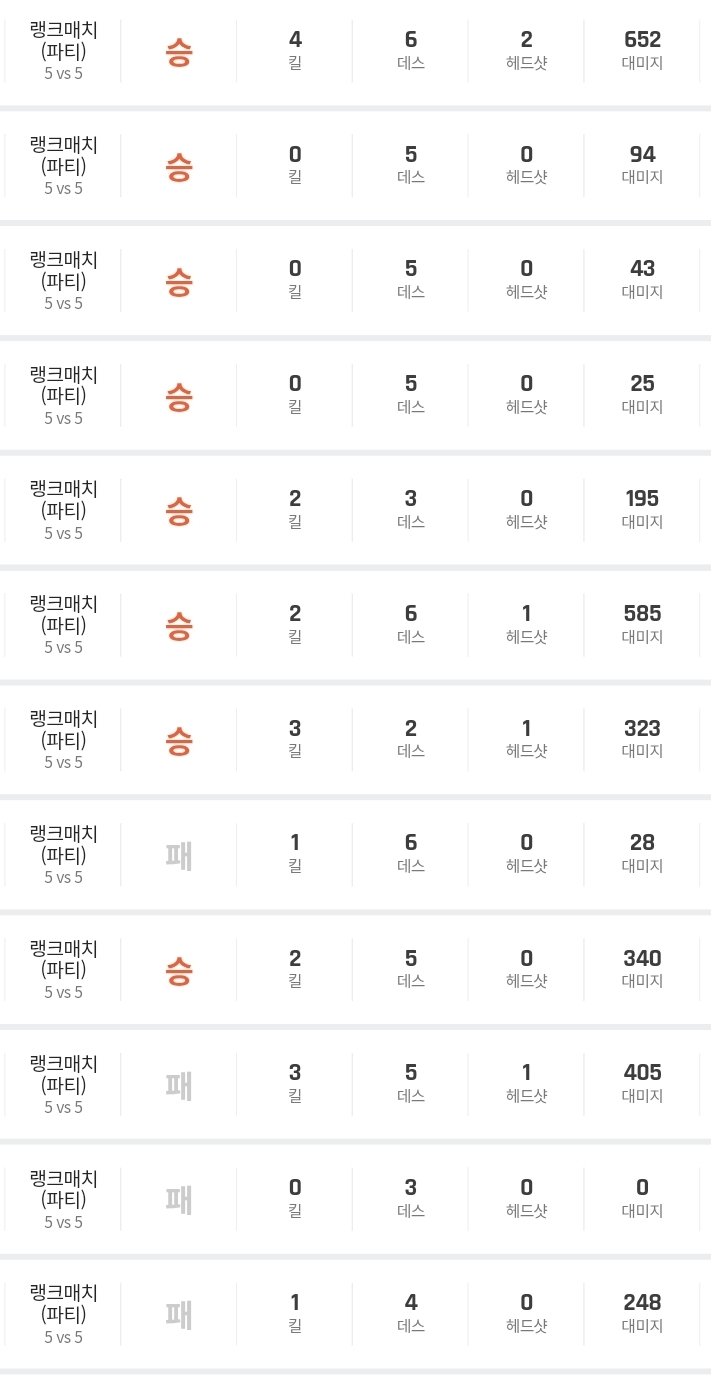Click the 25 damage value
This screenshot has height=1377, width=711.
[642, 384]
